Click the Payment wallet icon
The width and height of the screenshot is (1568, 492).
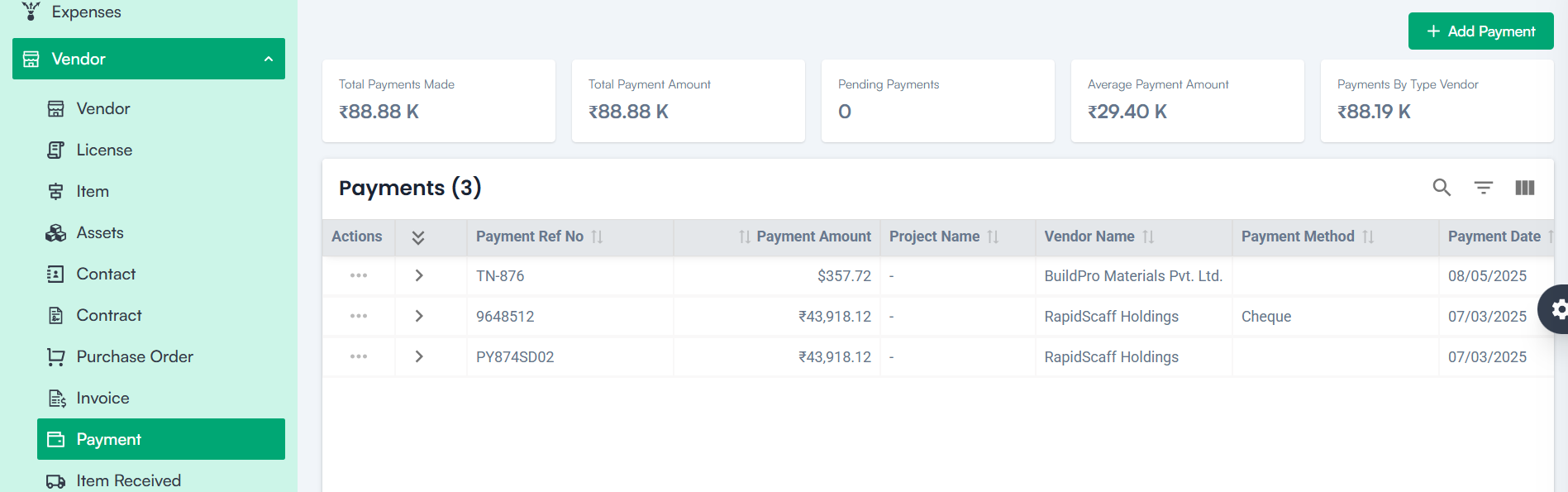(x=55, y=439)
